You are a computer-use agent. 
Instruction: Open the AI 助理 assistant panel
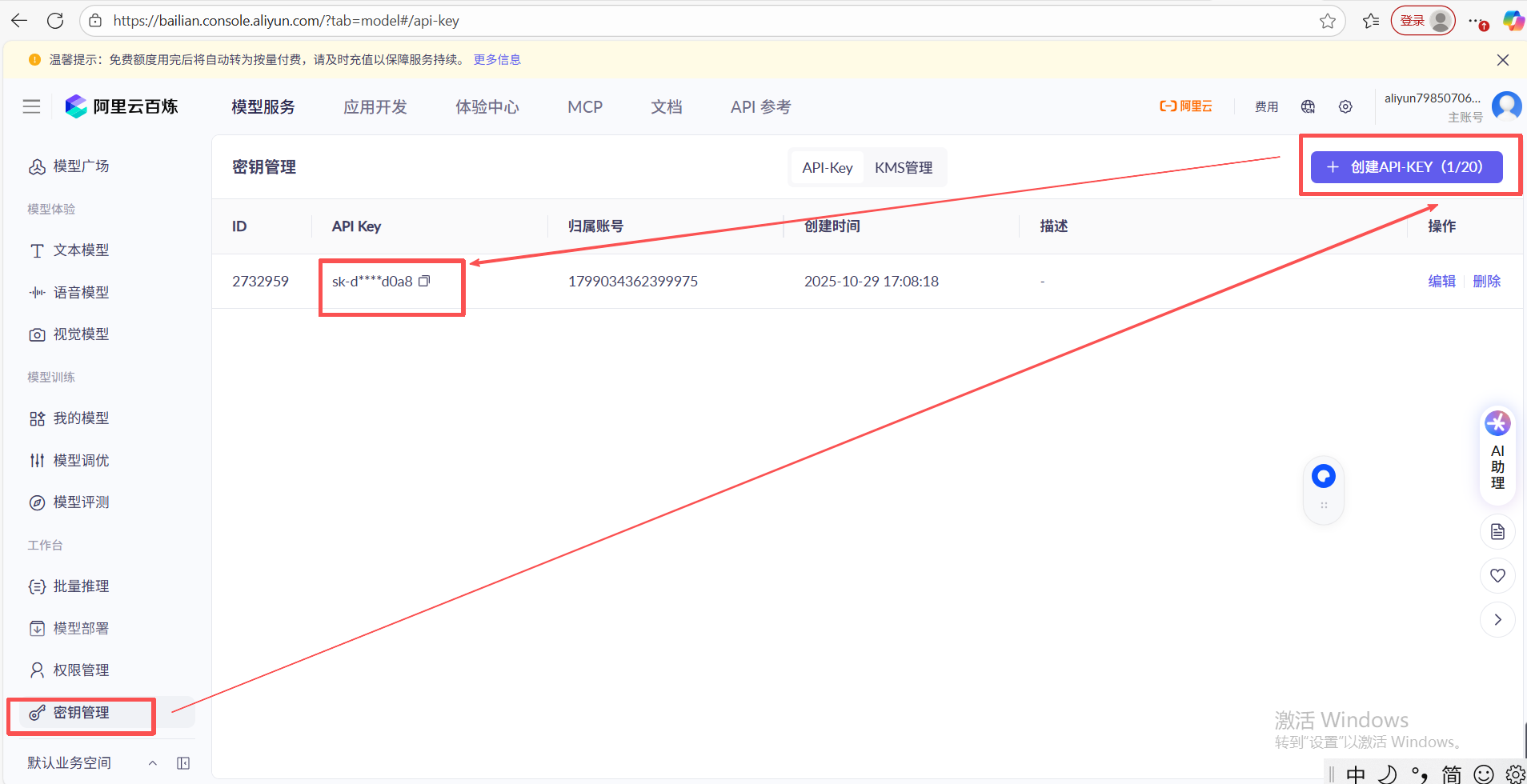(1497, 454)
